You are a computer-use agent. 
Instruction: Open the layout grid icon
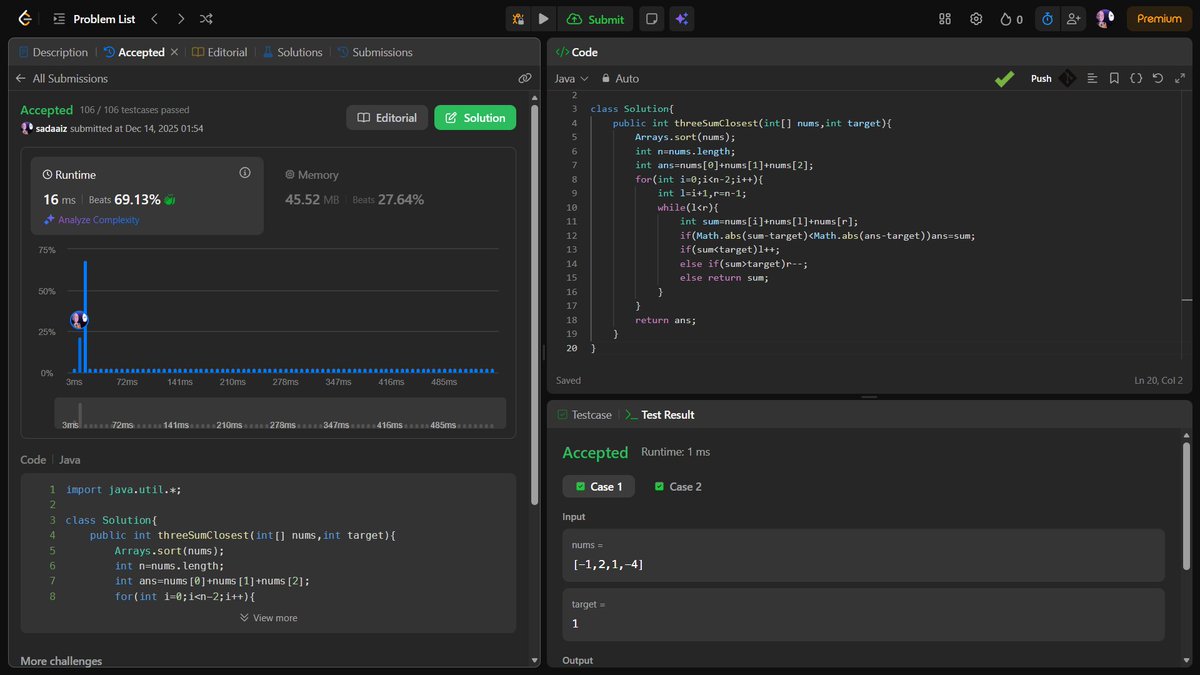(945, 18)
